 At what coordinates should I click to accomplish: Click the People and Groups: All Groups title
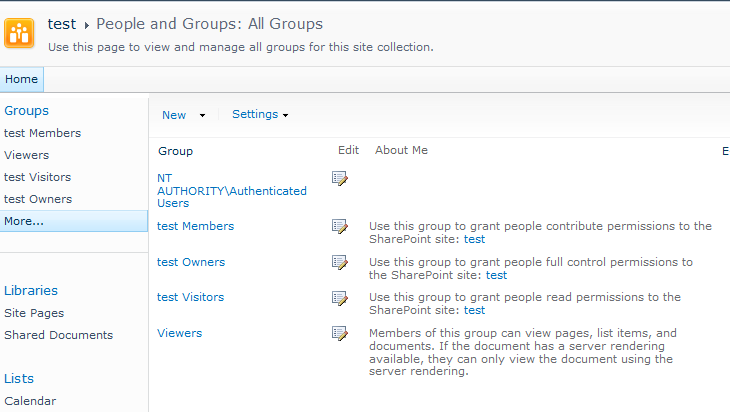(x=210, y=24)
